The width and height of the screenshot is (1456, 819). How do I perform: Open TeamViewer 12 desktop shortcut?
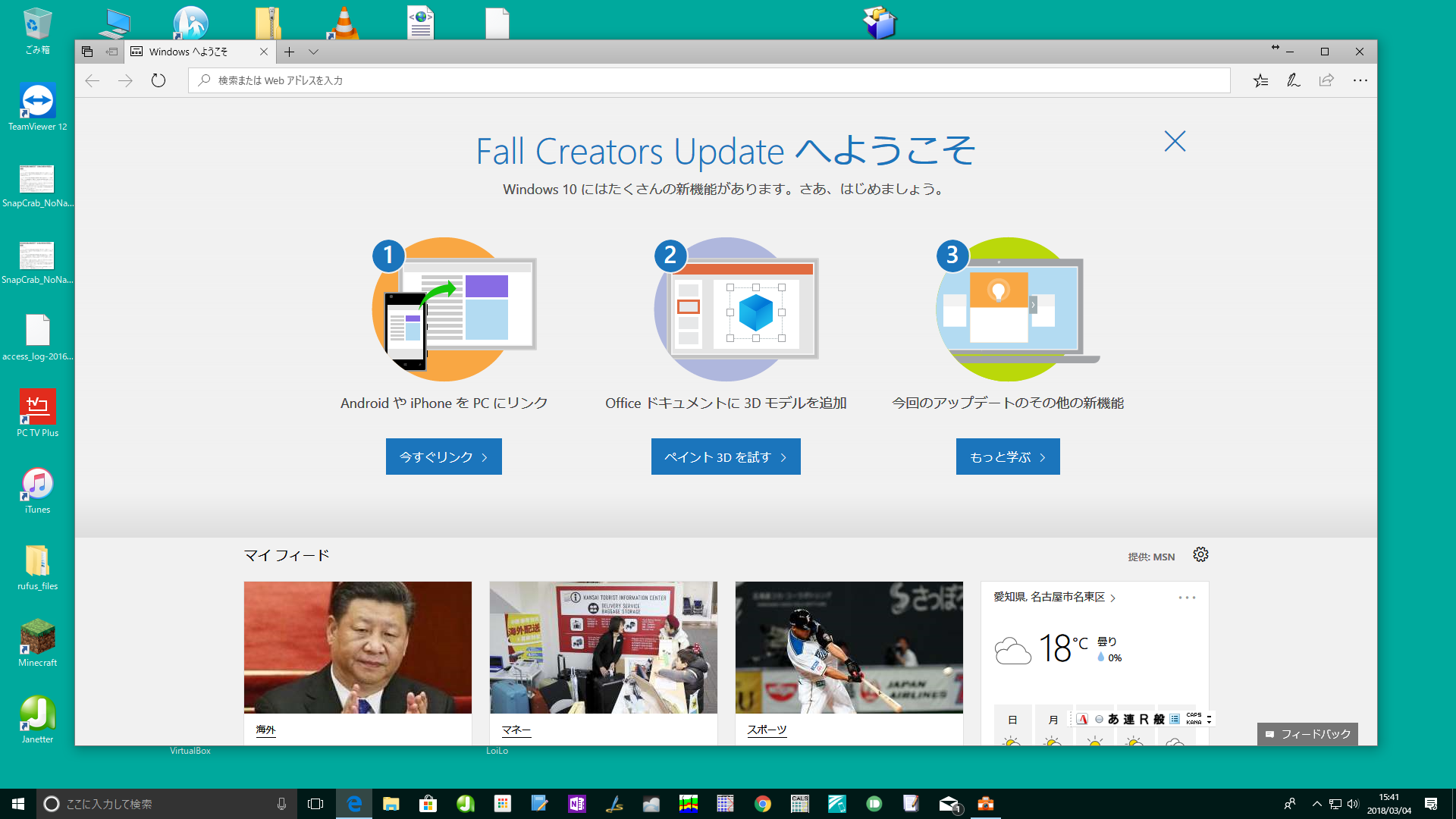(x=37, y=107)
